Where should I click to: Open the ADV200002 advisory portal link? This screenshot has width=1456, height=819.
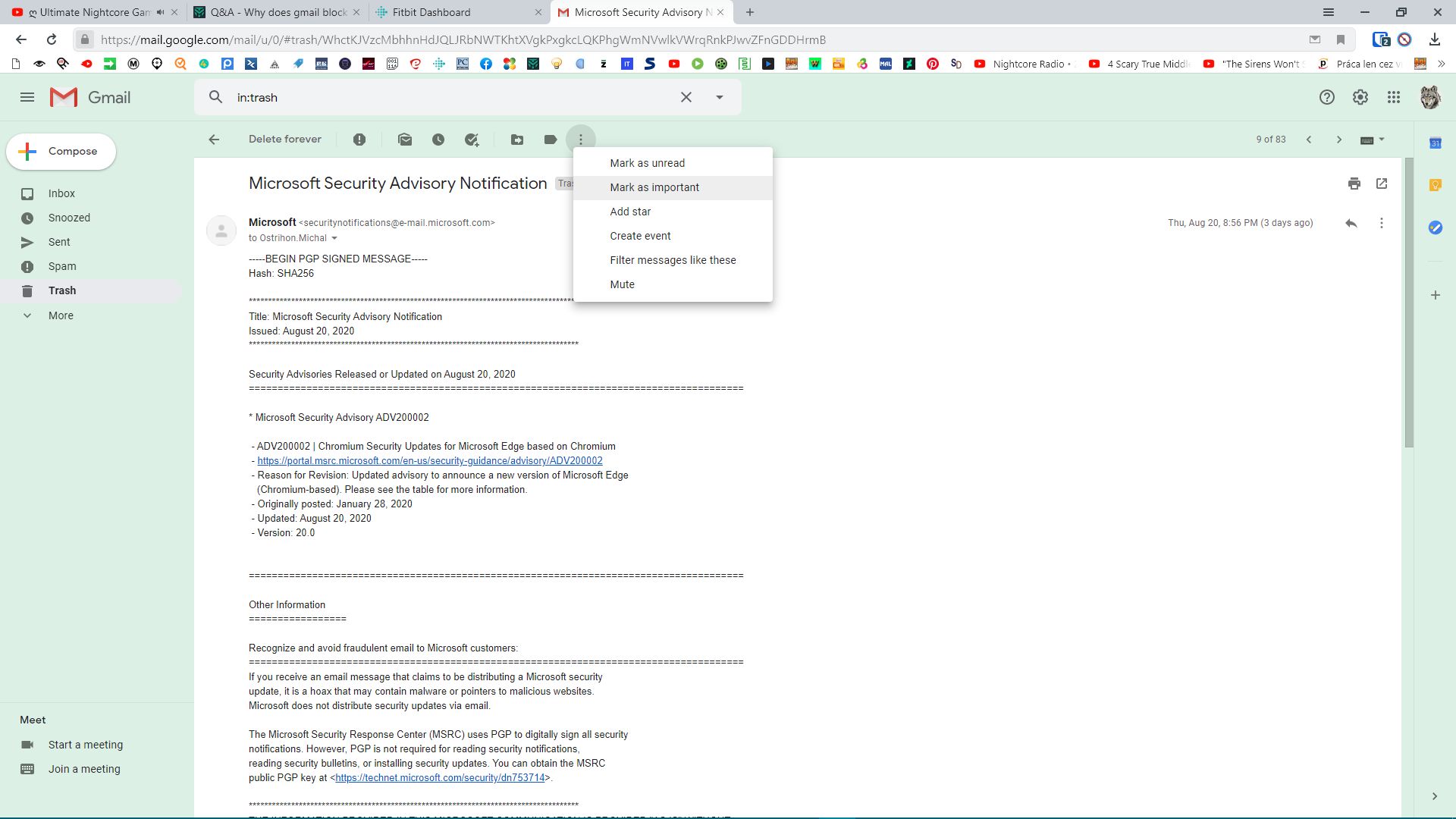(429, 461)
